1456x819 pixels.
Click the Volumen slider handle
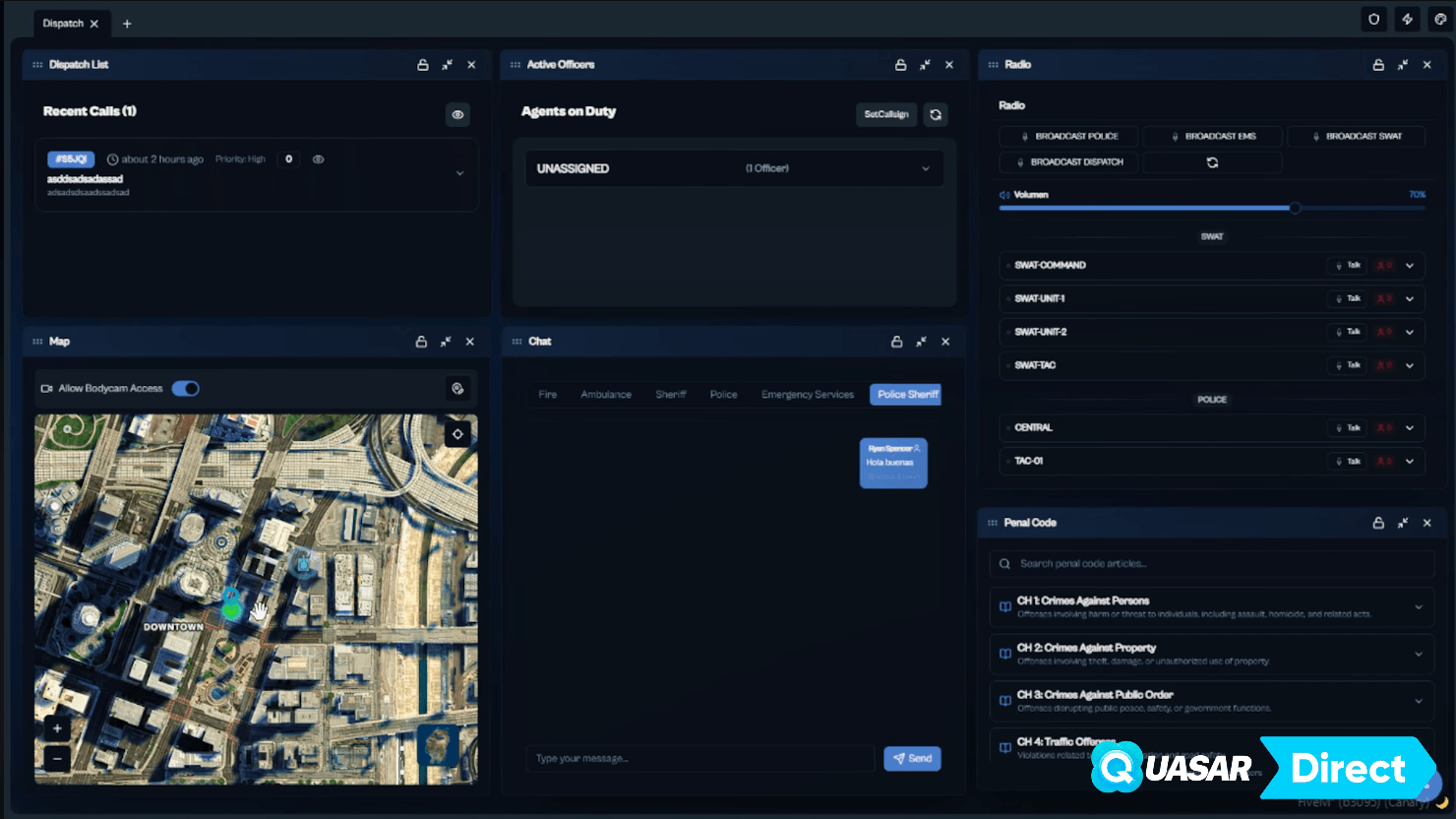pos(1295,208)
